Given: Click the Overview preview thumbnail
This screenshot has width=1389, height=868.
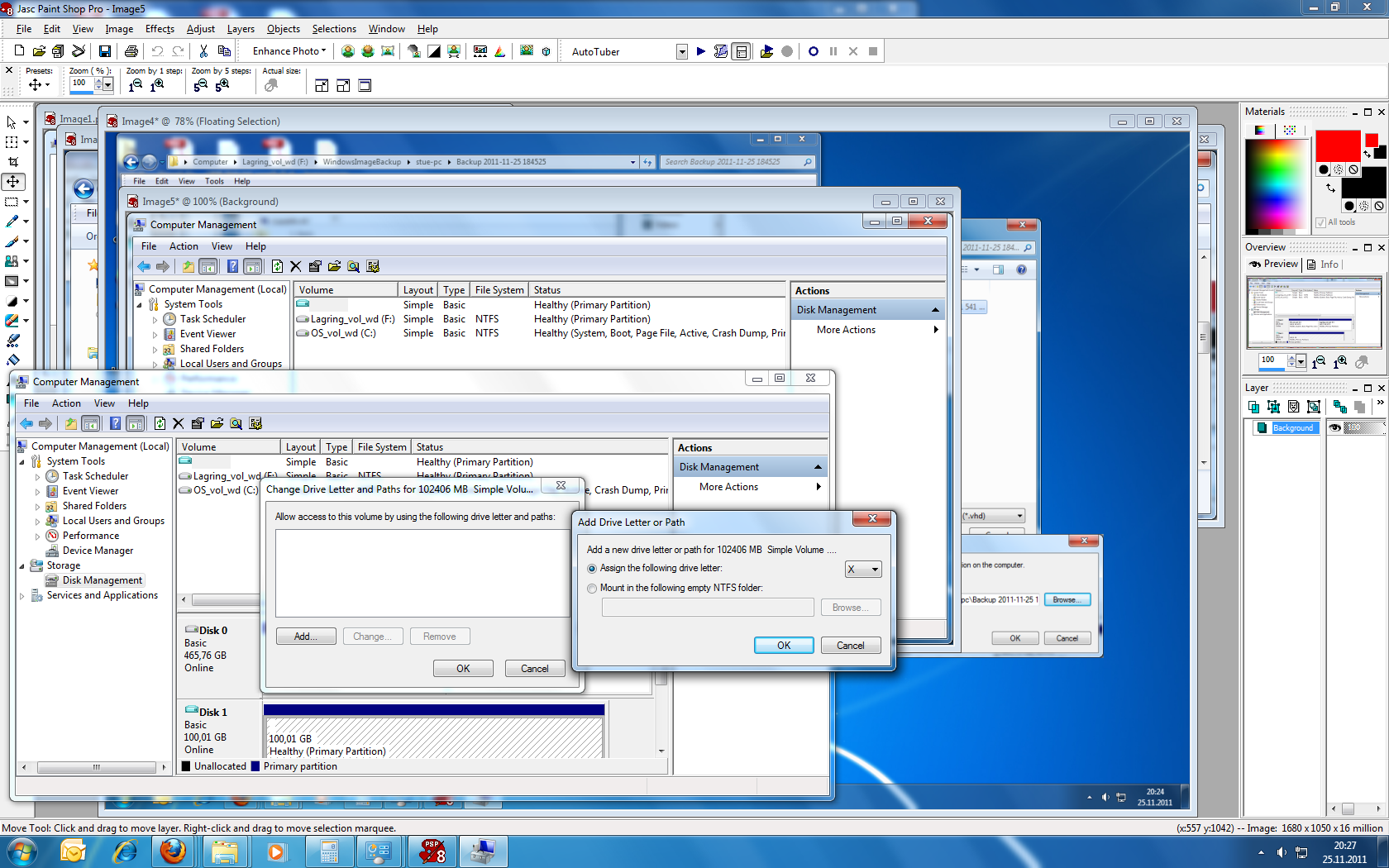Looking at the screenshot, I should pos(1314,312).
